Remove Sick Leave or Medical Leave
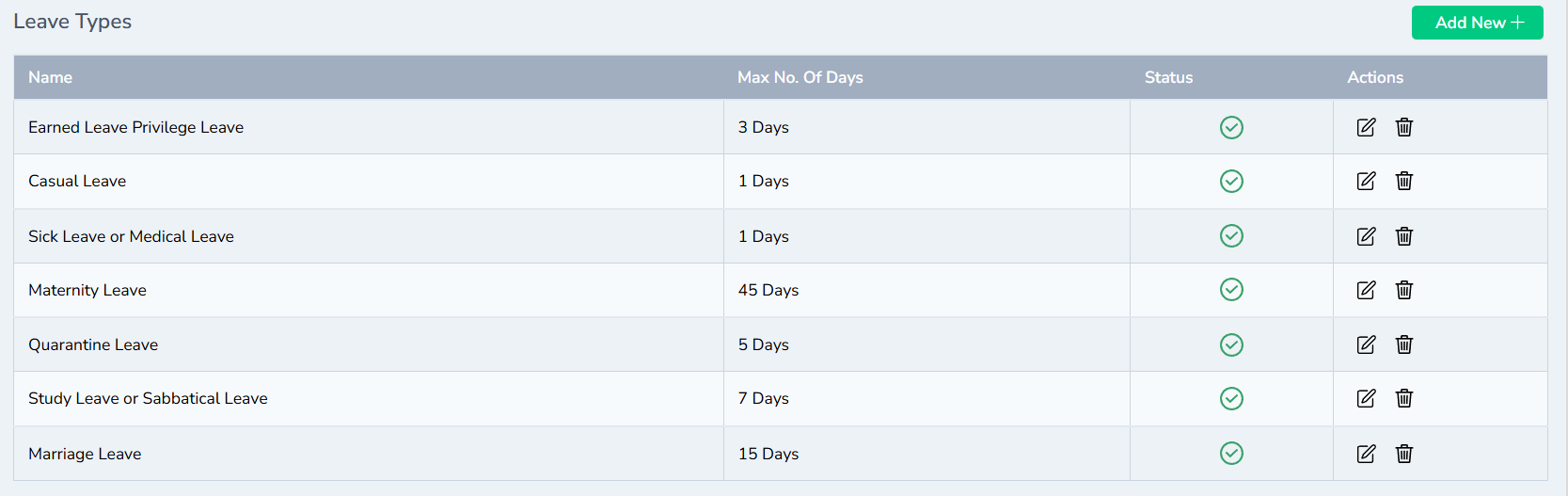 click(x=1404, y=236)
